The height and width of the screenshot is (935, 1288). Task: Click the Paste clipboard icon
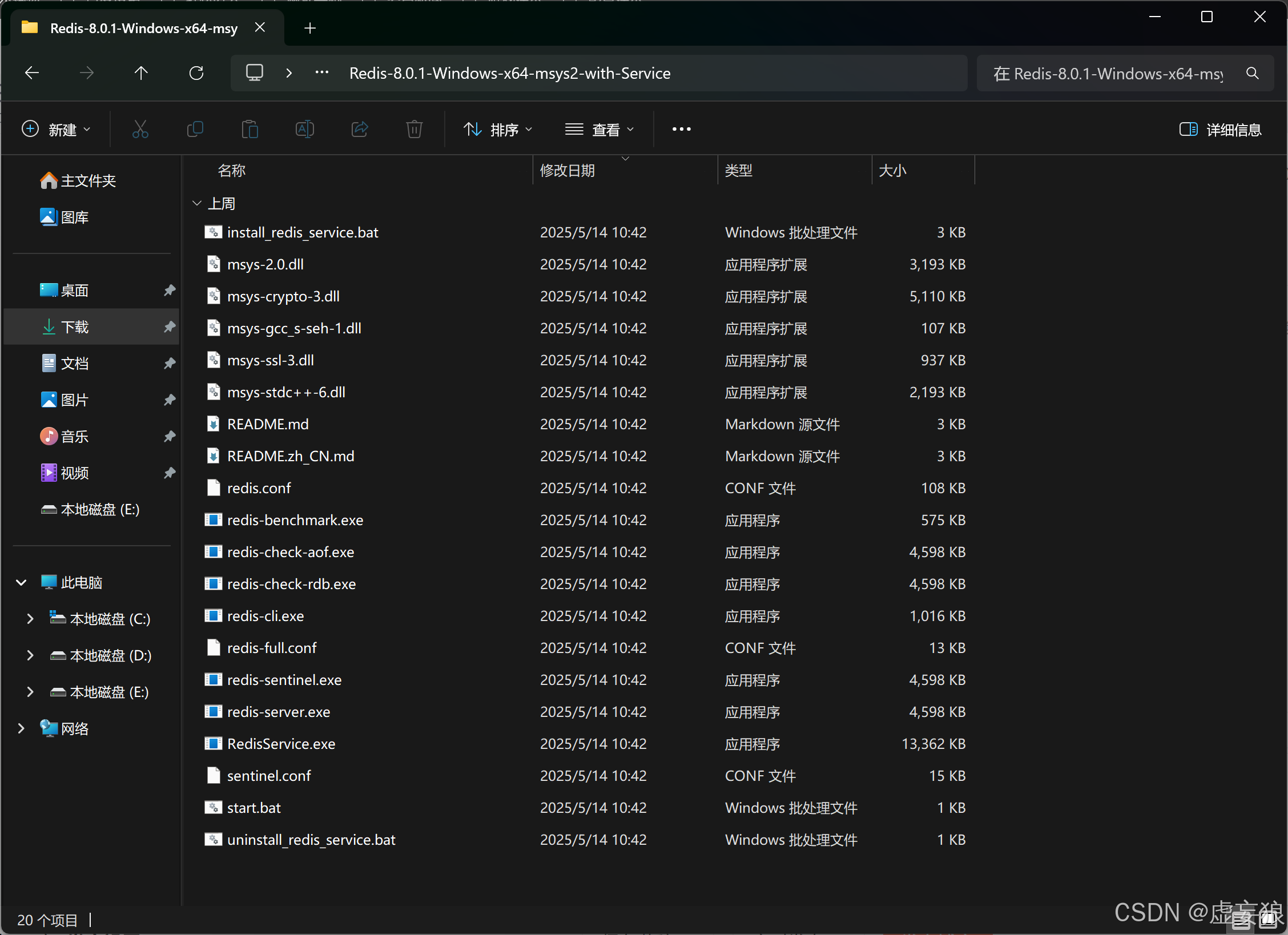click(249, 130)
